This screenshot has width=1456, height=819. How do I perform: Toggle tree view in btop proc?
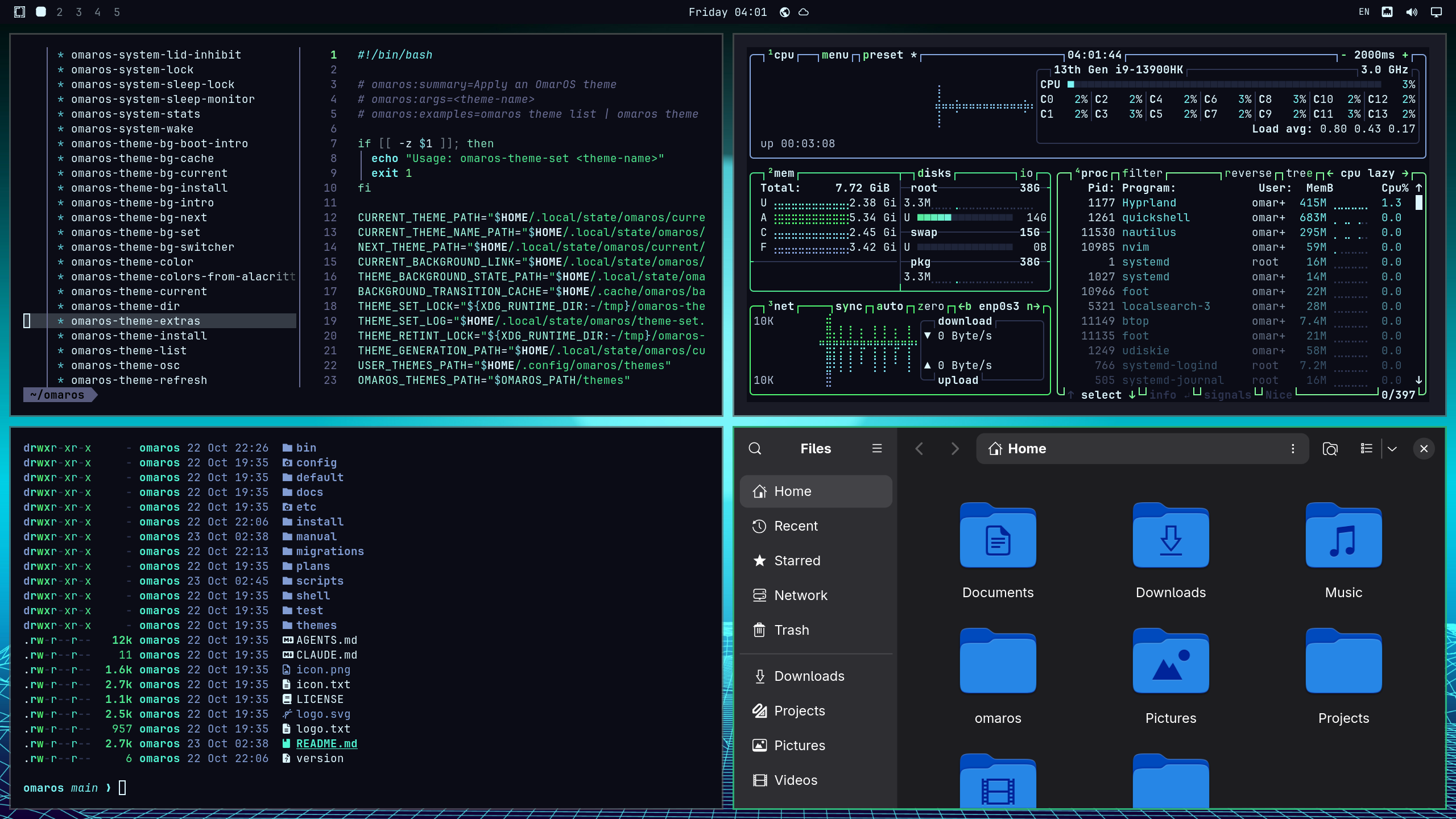[1299, 173]
